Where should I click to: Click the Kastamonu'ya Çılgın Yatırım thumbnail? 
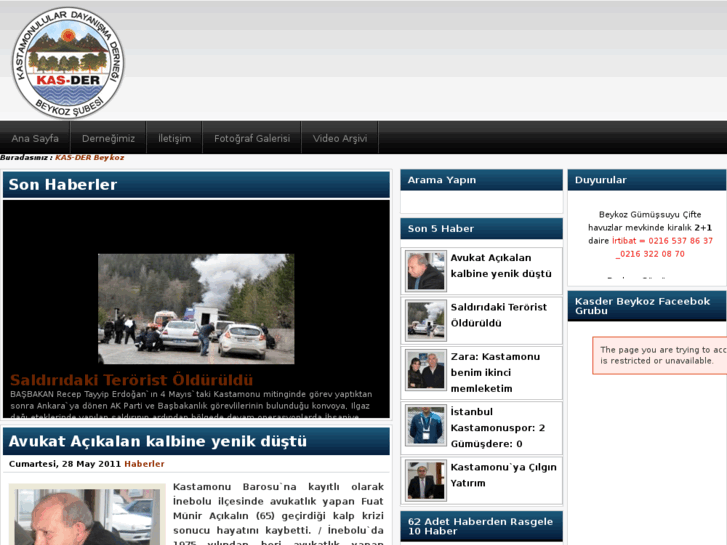[426, 481]
